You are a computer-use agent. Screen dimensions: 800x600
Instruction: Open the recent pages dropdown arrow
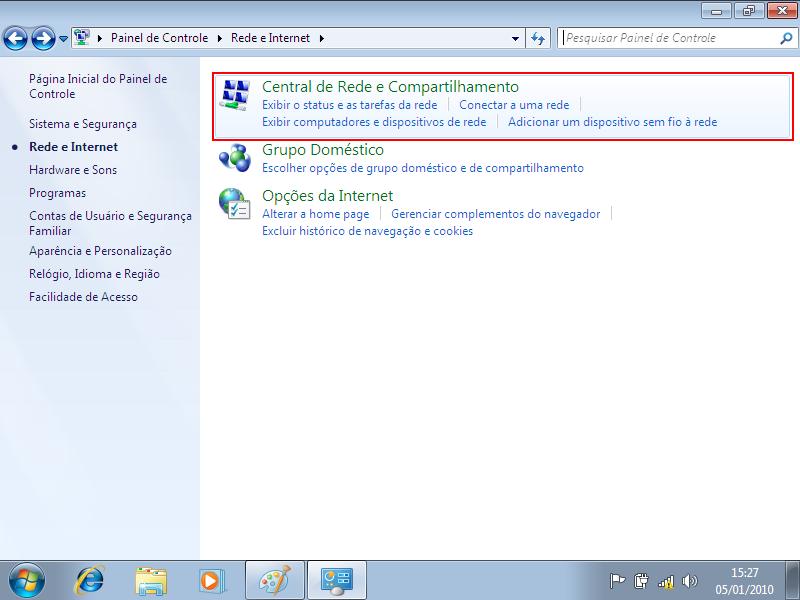pyautogui.click(x=63, y=39)
